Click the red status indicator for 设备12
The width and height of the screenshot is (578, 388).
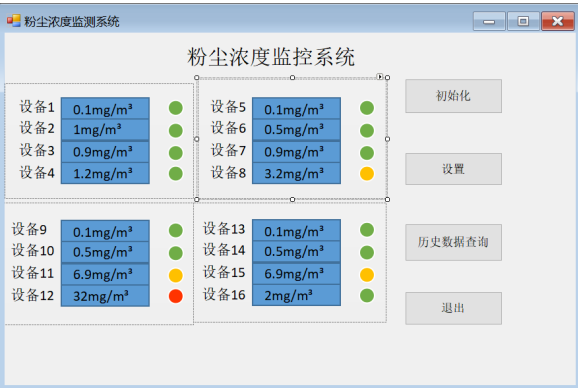[x=175, y=296]
